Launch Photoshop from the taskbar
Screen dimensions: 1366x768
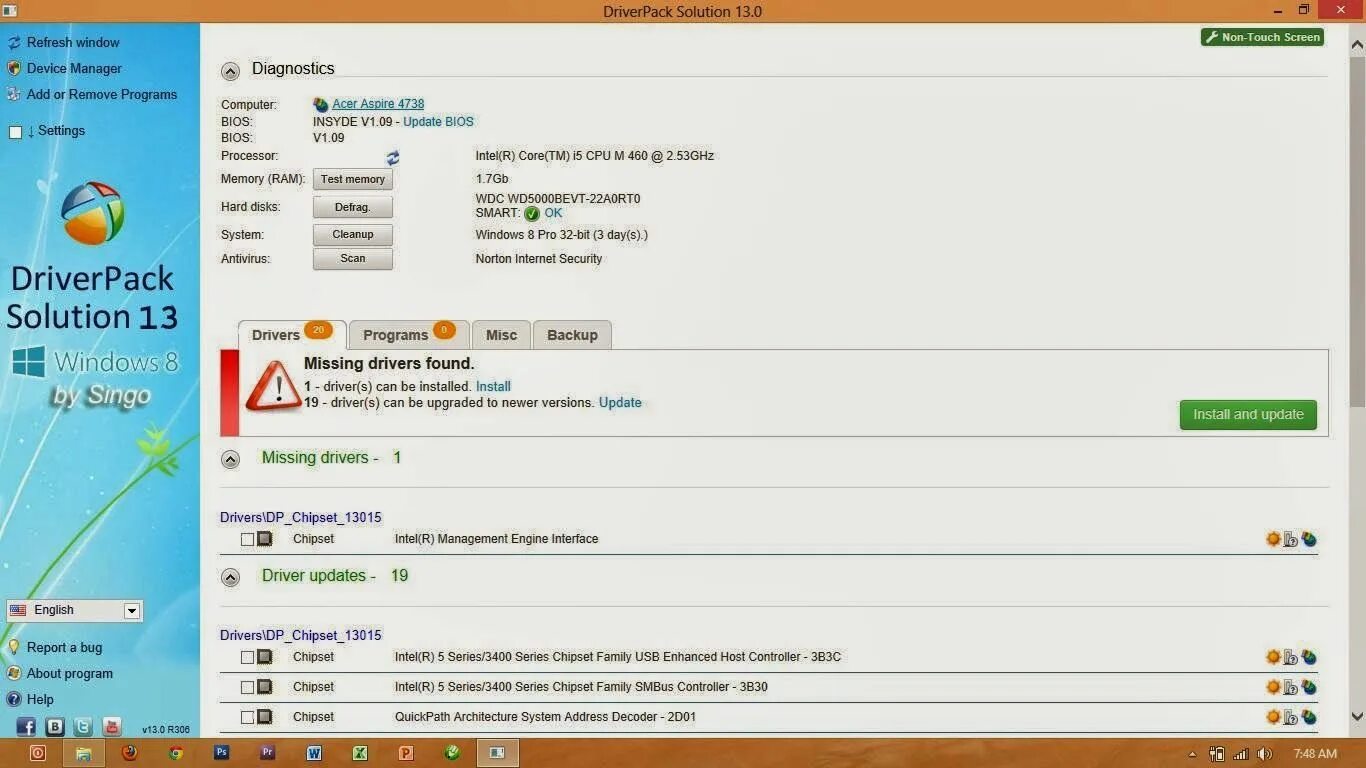coord(222,753)
